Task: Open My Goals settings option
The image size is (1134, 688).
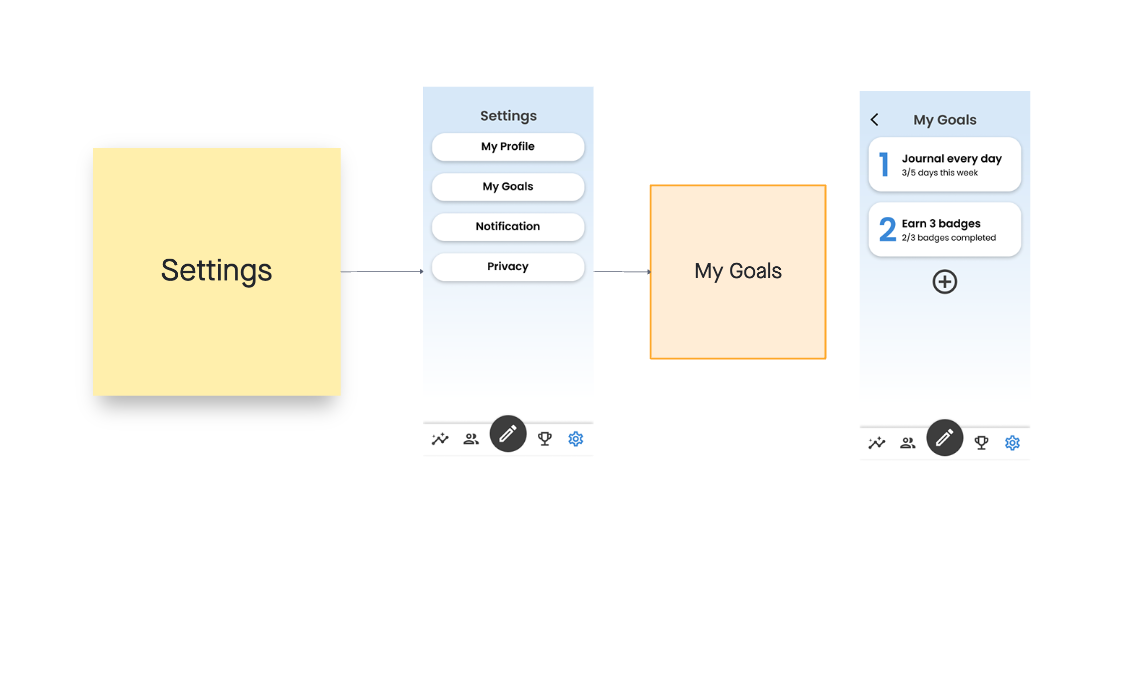Action: point(508,187)
